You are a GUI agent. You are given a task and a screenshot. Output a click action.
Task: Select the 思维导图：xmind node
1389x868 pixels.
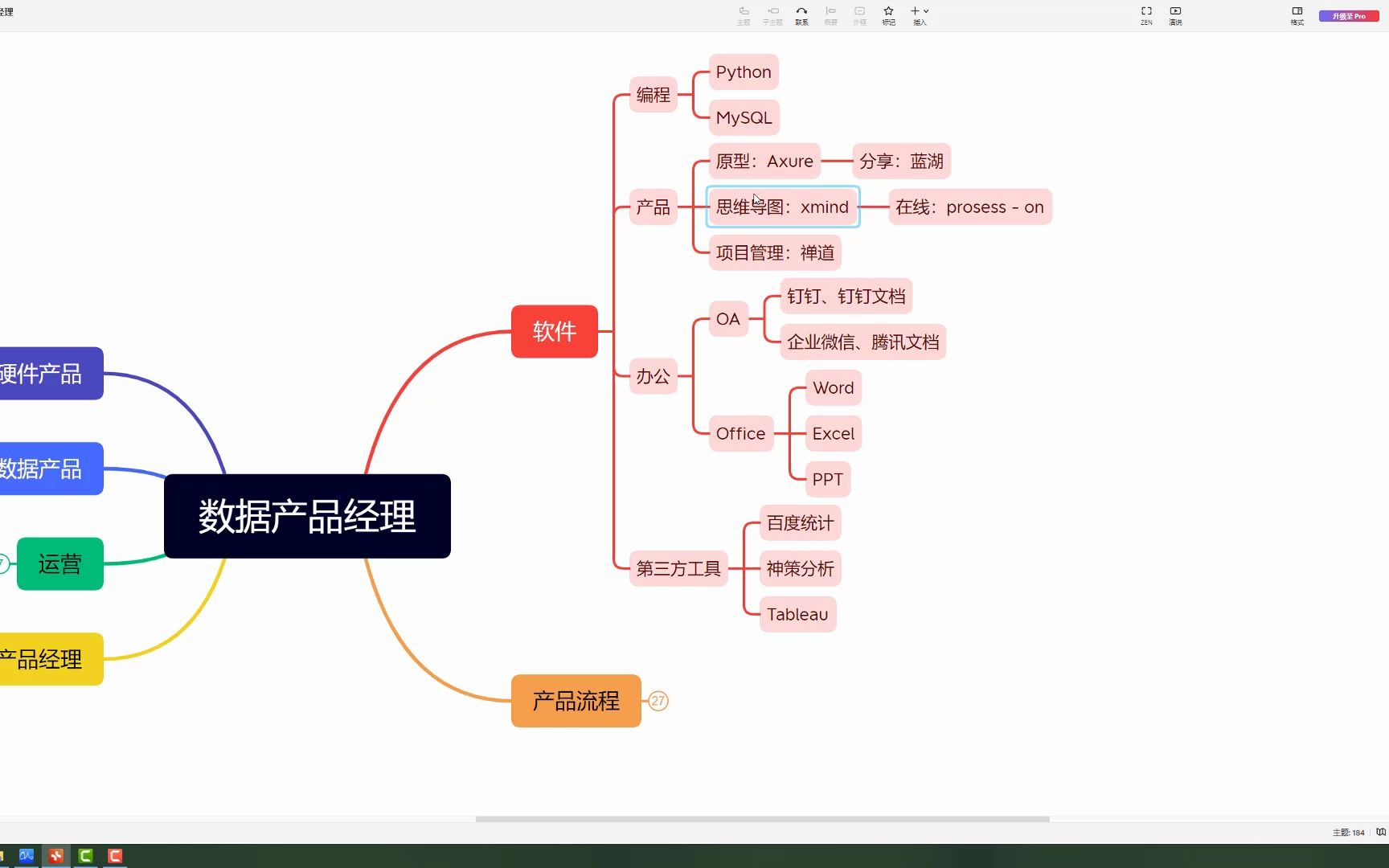pyautogui.click(x=783, y=207)
